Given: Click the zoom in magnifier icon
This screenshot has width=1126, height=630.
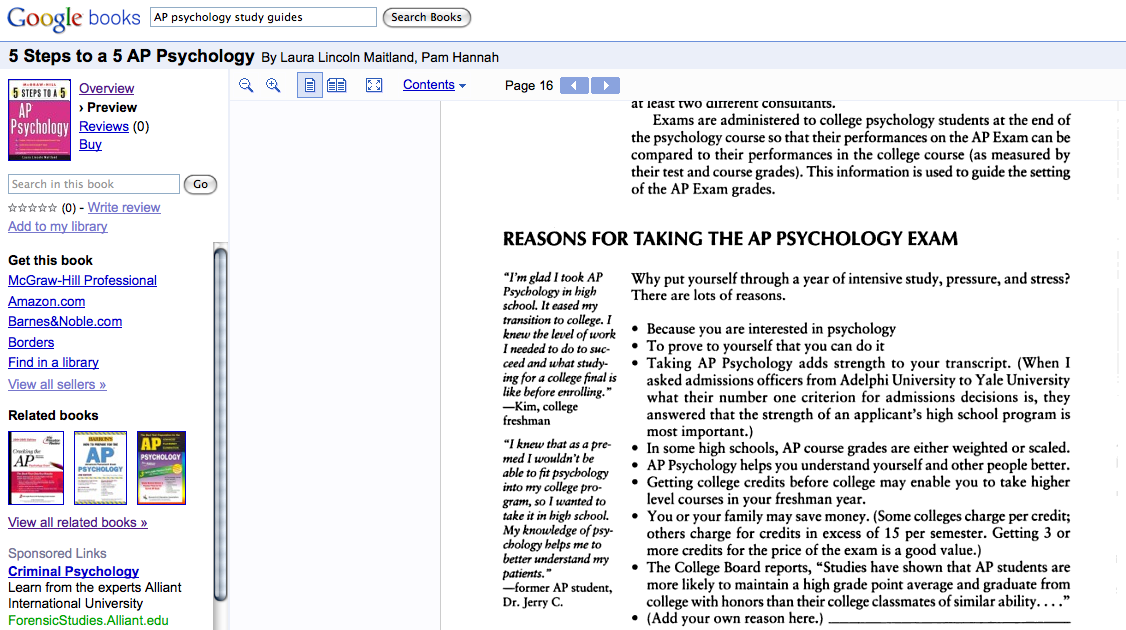Looking at the screenshot, I should 274,85.
